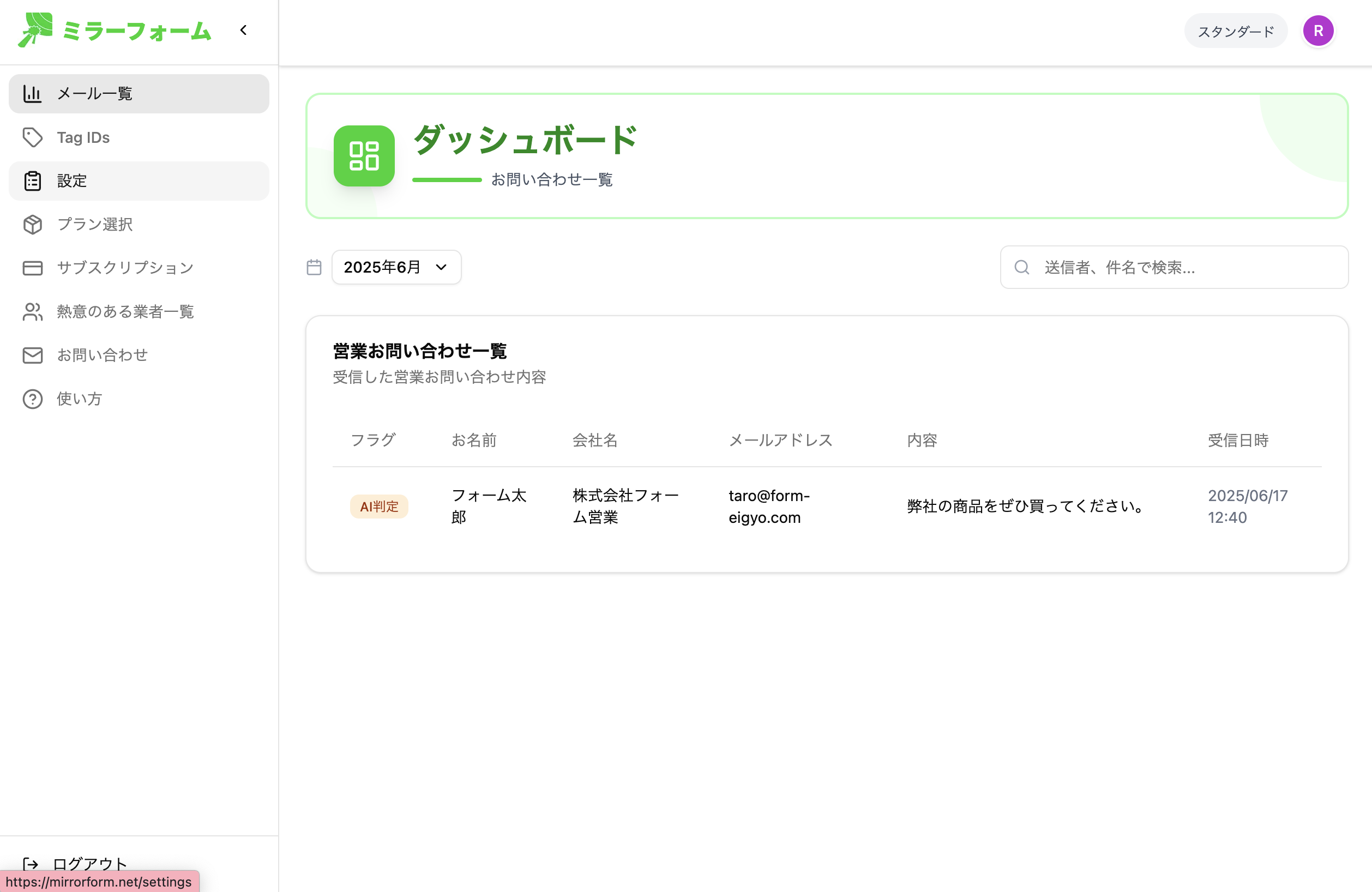Click the envelope icon beside お問い合わせ
Image resolution: width=1372 pixels, height=892 pixels.
click(32, 355)
